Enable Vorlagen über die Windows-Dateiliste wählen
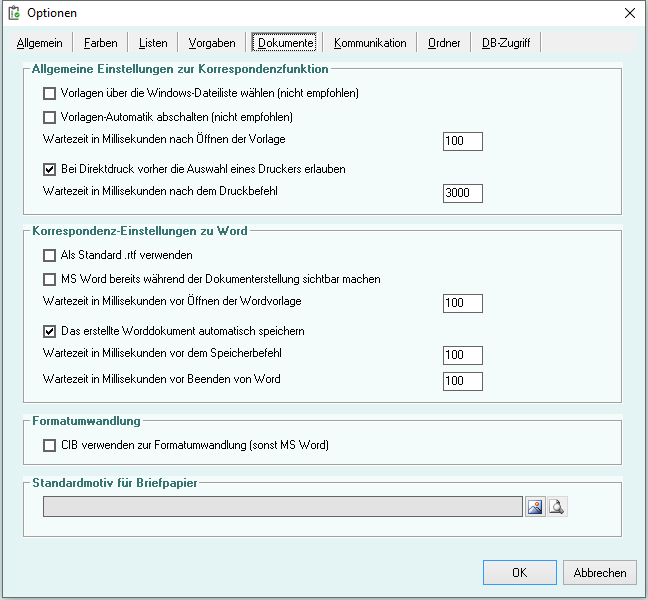Image resolution: width=648 pixels, height=600 pixels. (50, 93)
